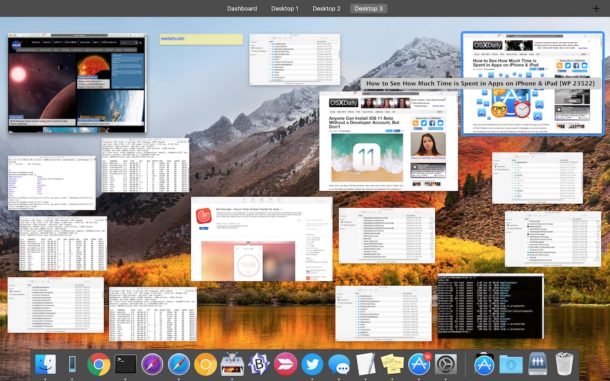Image resolution: width=610 pixels, height=381 pixels.
Task: Open Finder from the Dock
Action: tap(45, 364)
